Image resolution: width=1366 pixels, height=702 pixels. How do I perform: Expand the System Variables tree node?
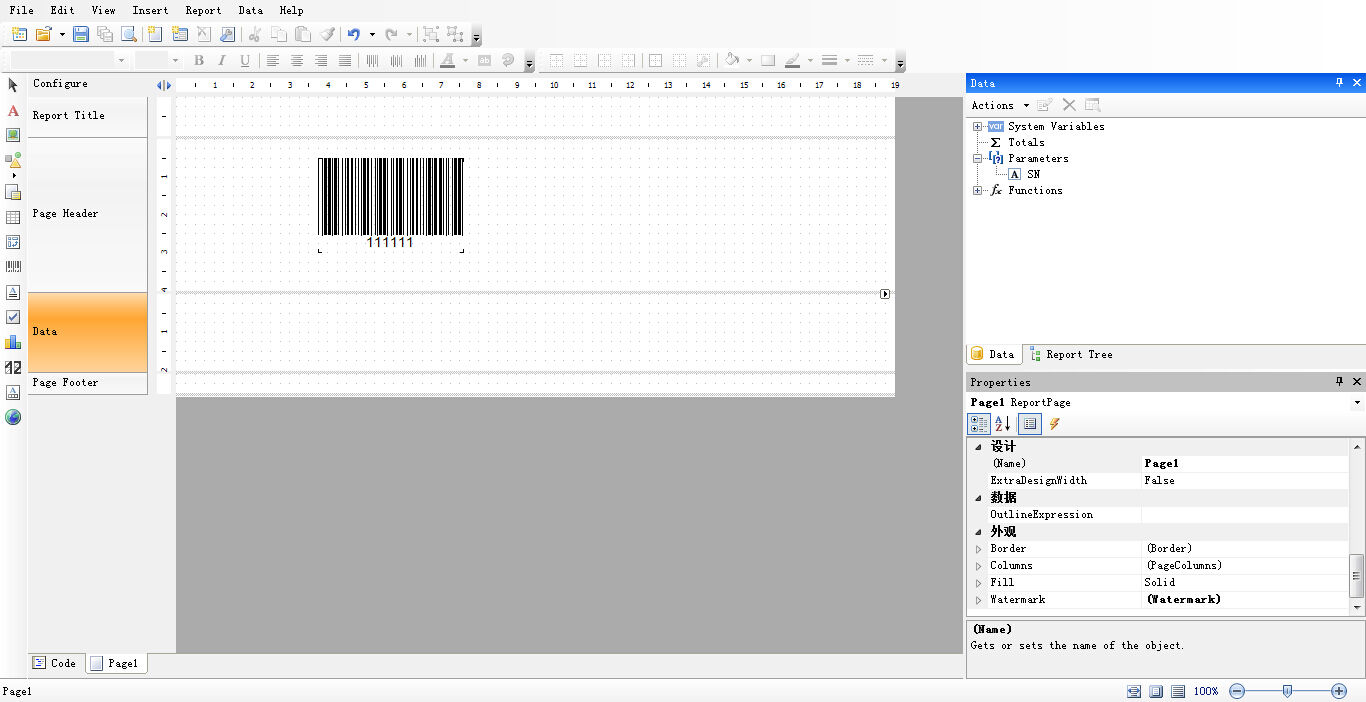[978, 126]
